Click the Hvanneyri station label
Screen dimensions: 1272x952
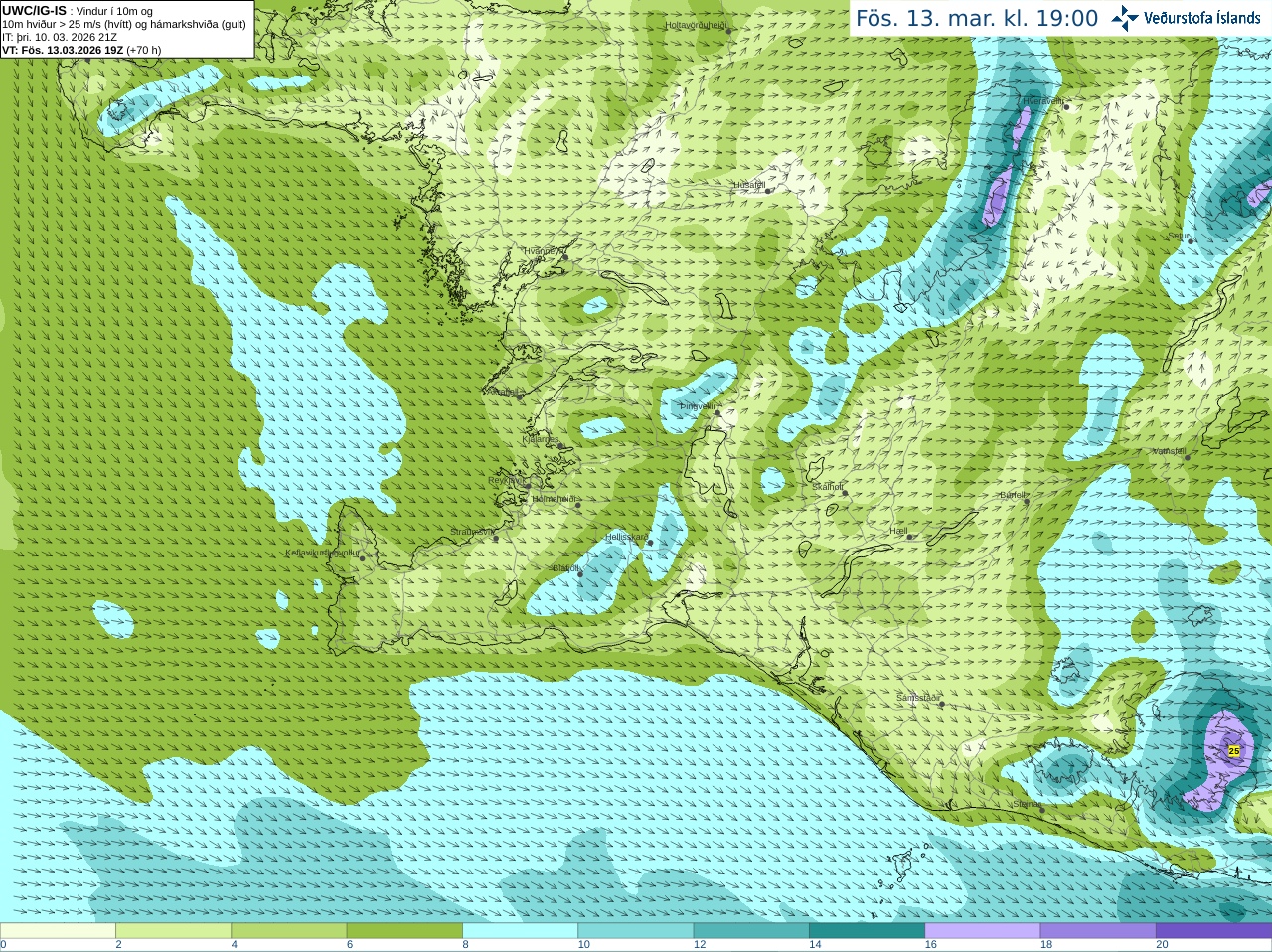click(543, 251)
